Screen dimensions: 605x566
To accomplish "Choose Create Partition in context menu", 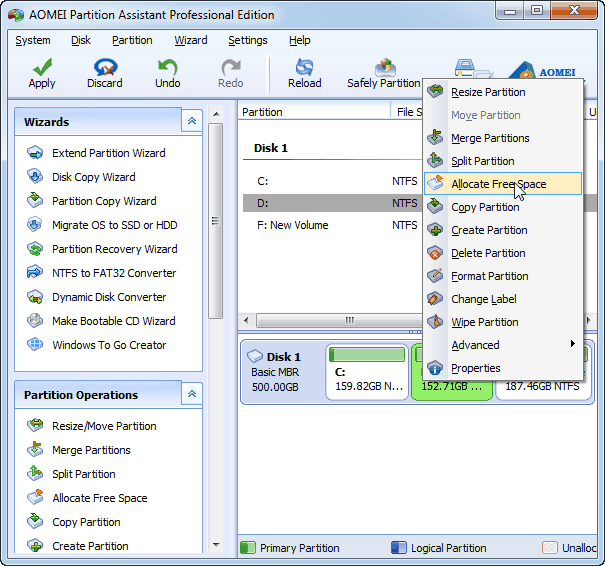I will pos(503,230).
